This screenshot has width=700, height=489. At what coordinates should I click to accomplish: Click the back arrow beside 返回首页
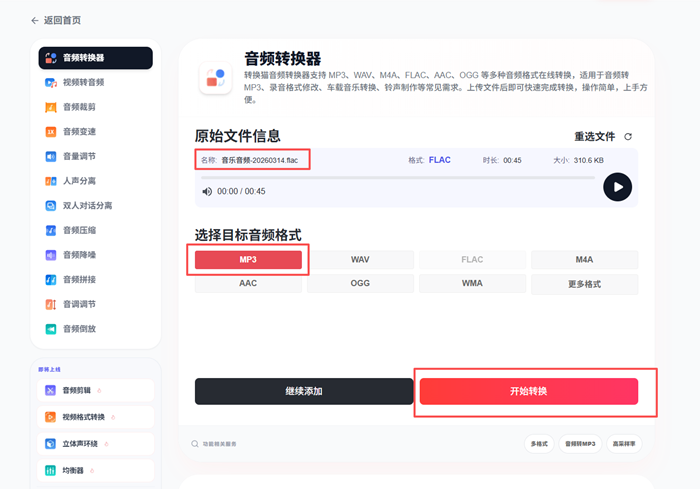(x=35, y=21)
